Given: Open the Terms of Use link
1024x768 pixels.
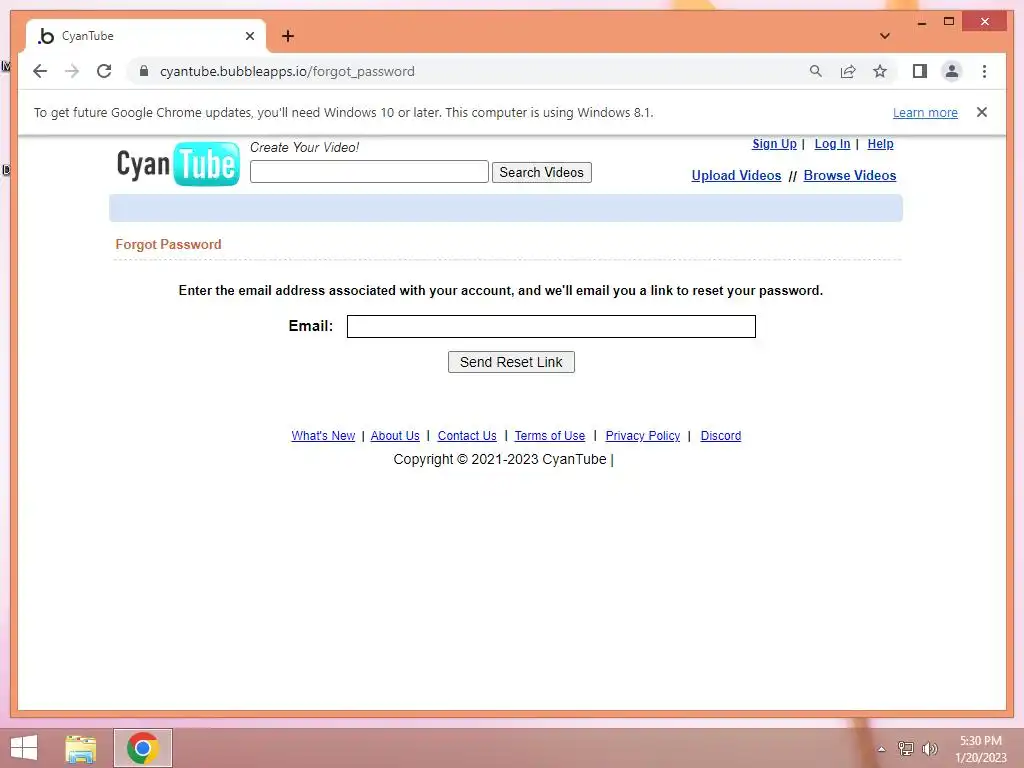Looking at the screenshot, I should pyautogui.click(x=550, y=436).
